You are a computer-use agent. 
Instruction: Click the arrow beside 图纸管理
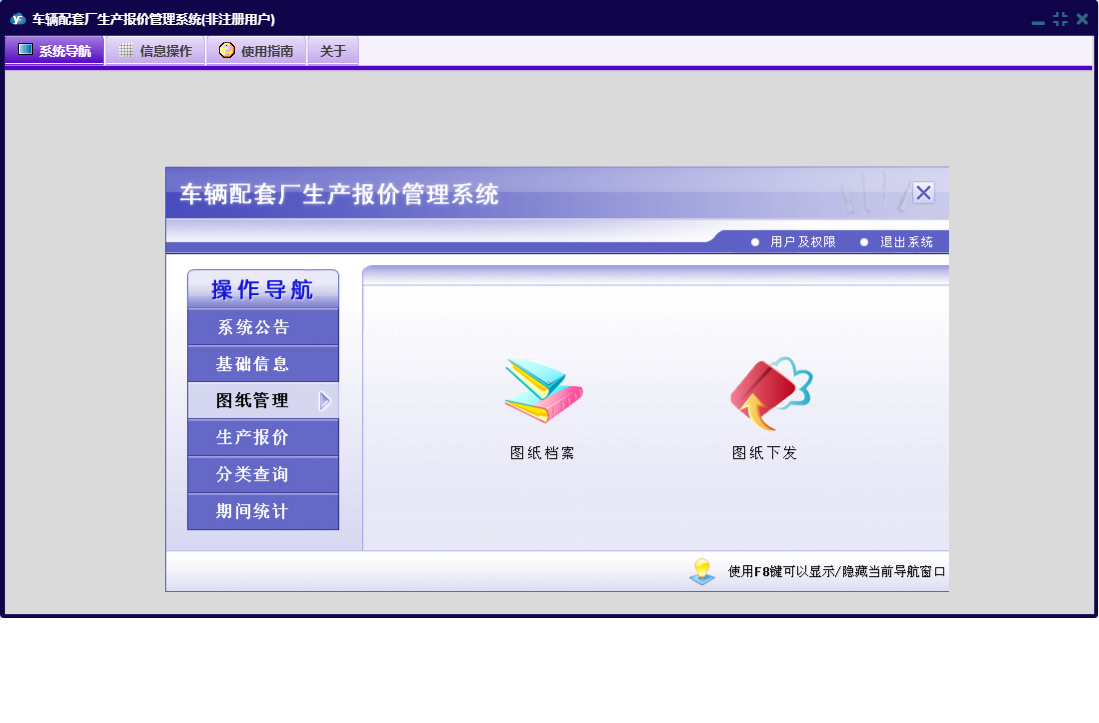coord(325,401)
